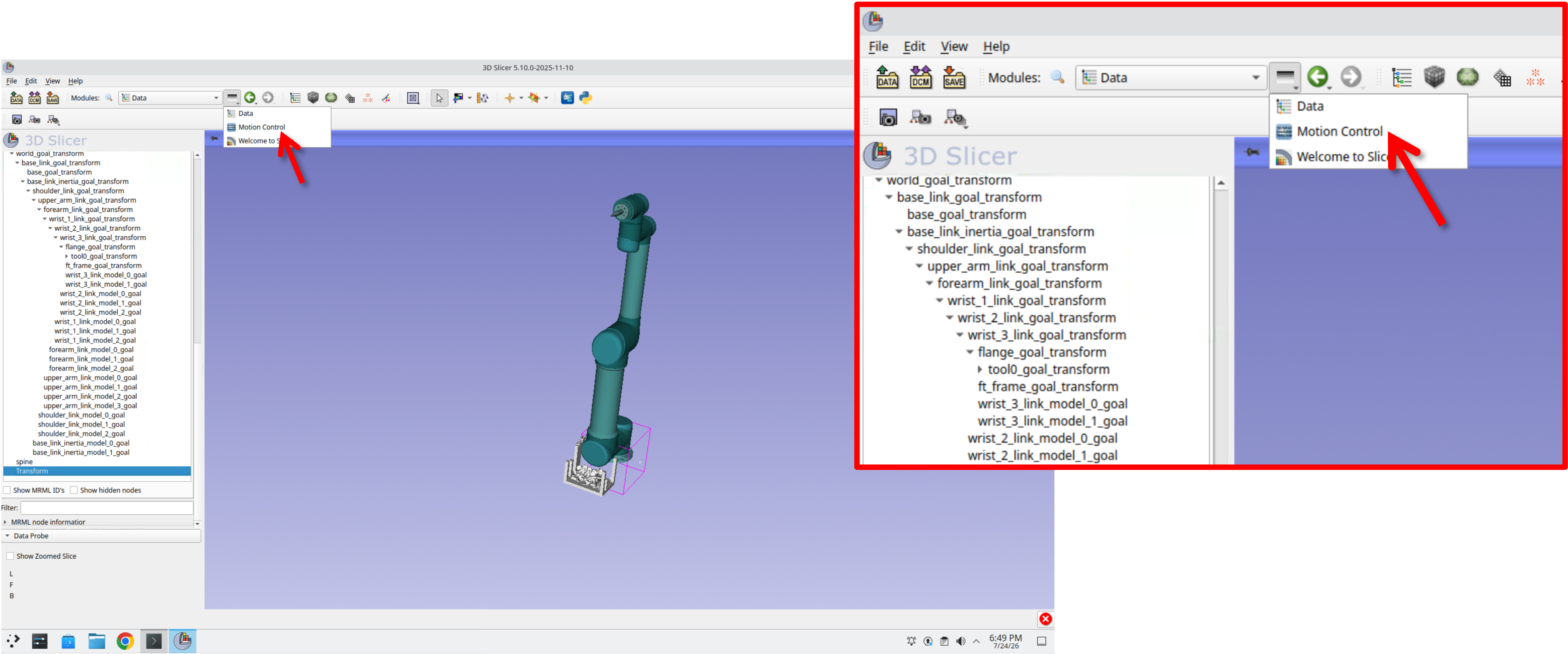Click scene views restore icon in main window

53,120
